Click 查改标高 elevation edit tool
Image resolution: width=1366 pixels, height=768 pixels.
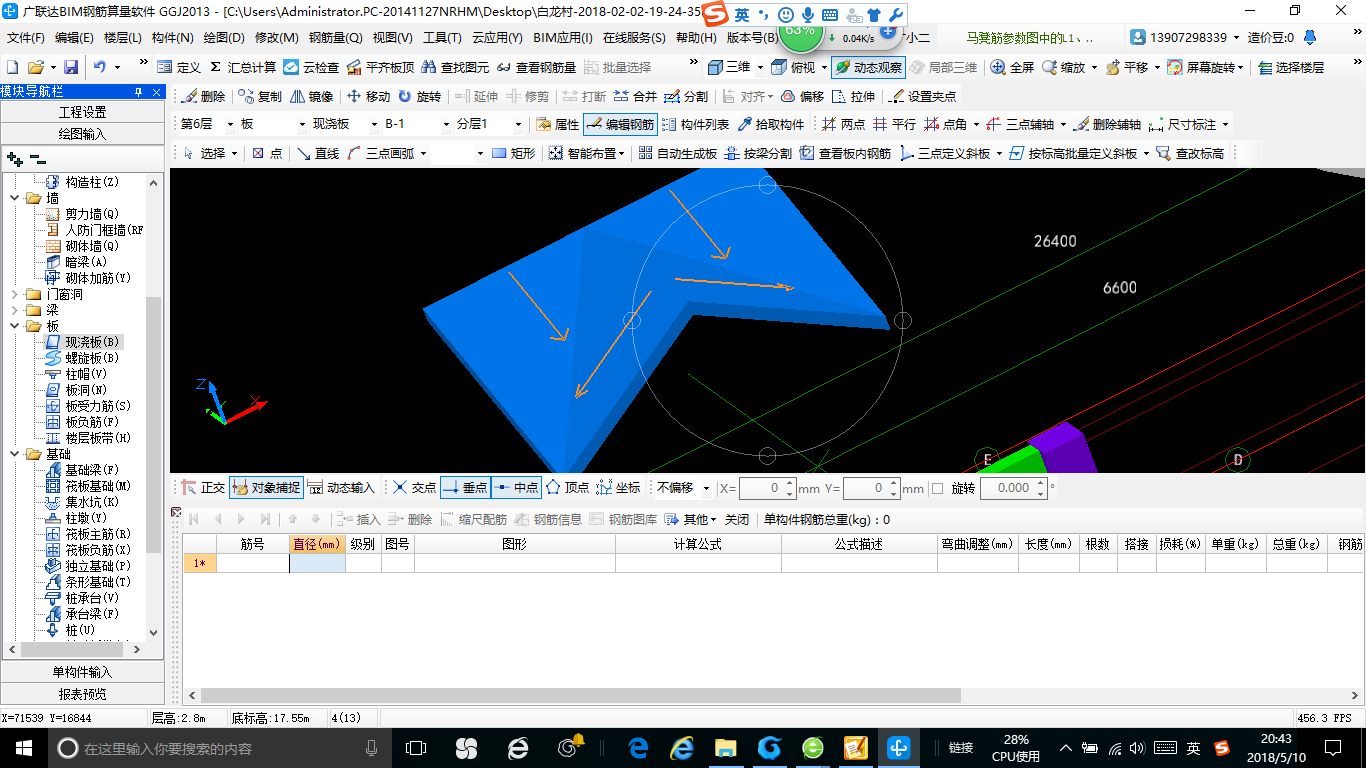tap(1190, 153)
